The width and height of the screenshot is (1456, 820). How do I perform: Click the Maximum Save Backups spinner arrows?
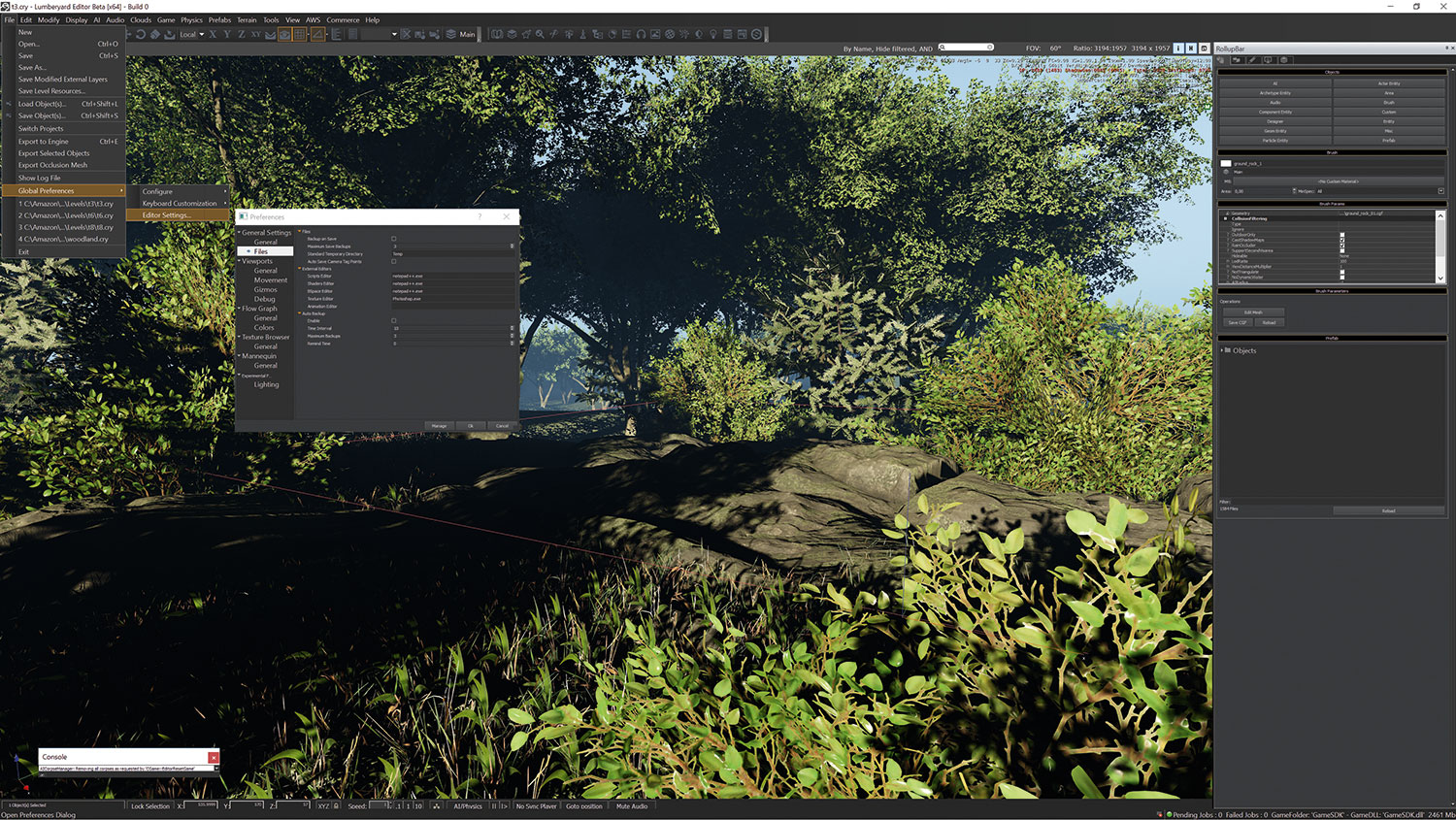click(x=512, y=246)
